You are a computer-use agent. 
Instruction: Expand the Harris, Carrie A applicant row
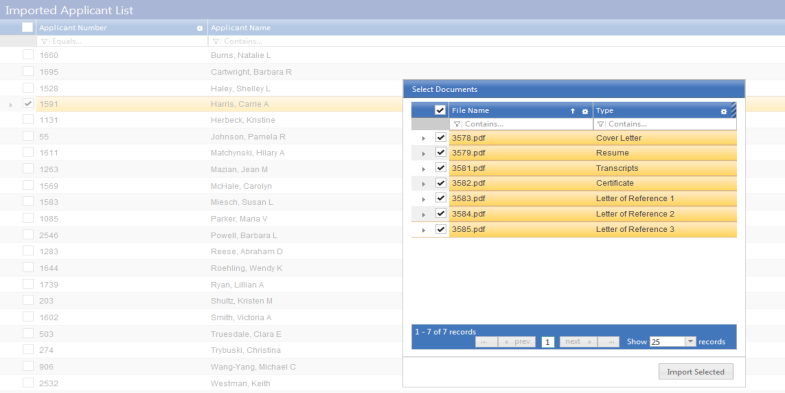[x=11, y=105]
